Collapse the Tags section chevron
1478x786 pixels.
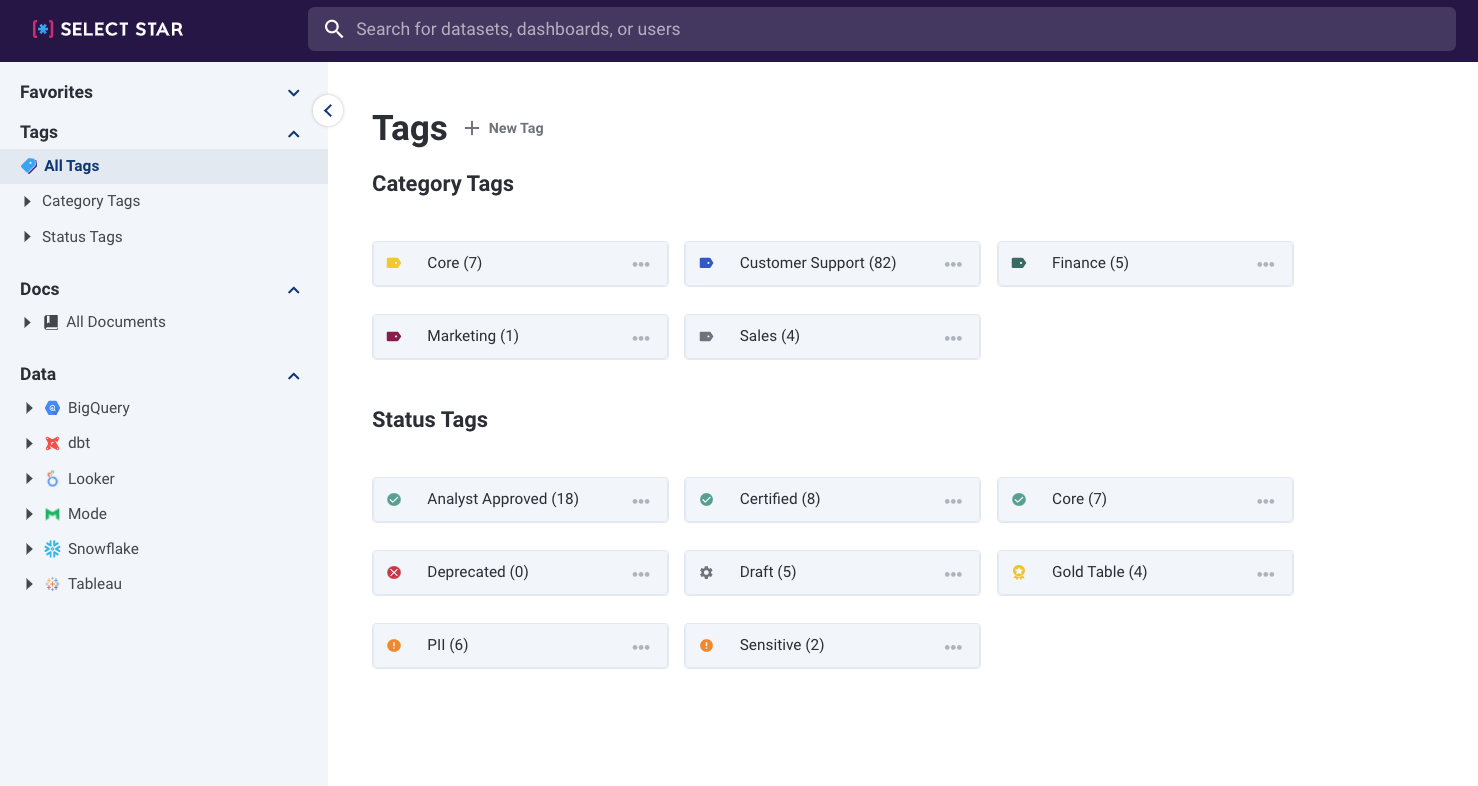click(294, 133)
